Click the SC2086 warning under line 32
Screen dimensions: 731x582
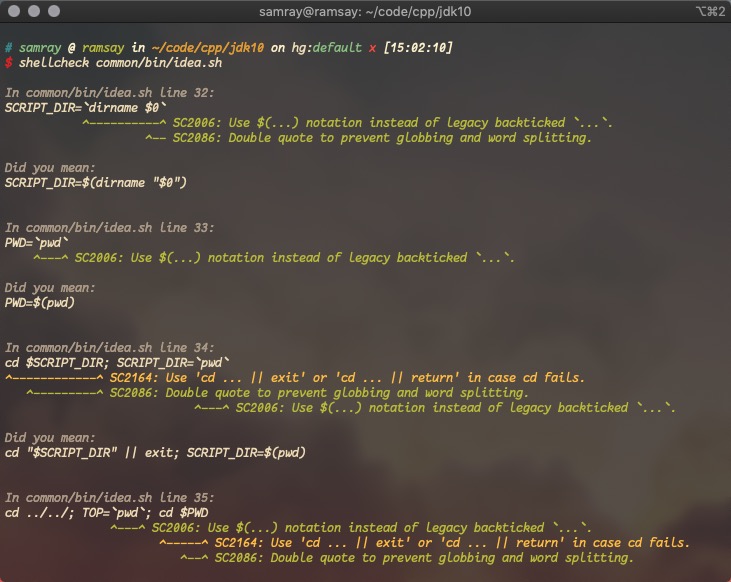(x=382, y=138)
